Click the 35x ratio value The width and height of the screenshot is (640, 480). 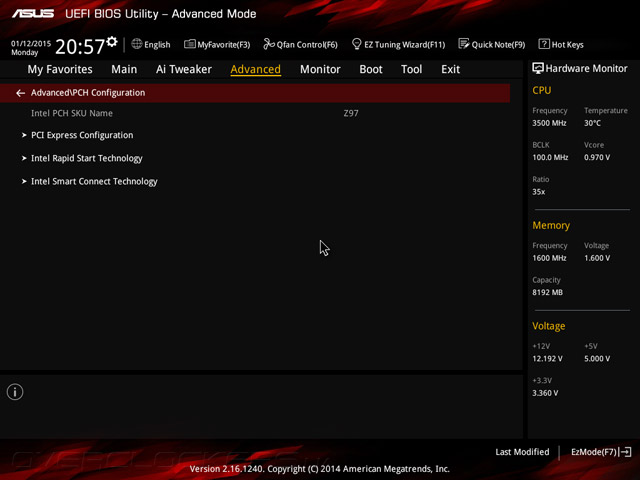pyautogui.click(x=538, y=191)
